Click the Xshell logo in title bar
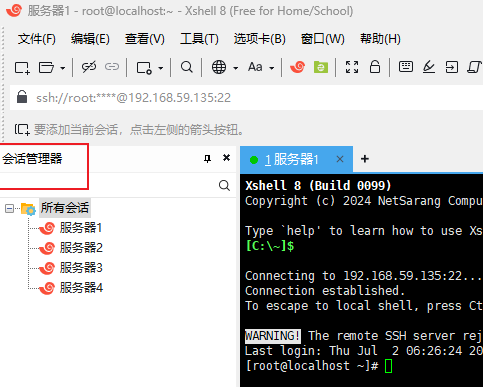Viewport: 483px width, 387px height. tap(14, 10)
